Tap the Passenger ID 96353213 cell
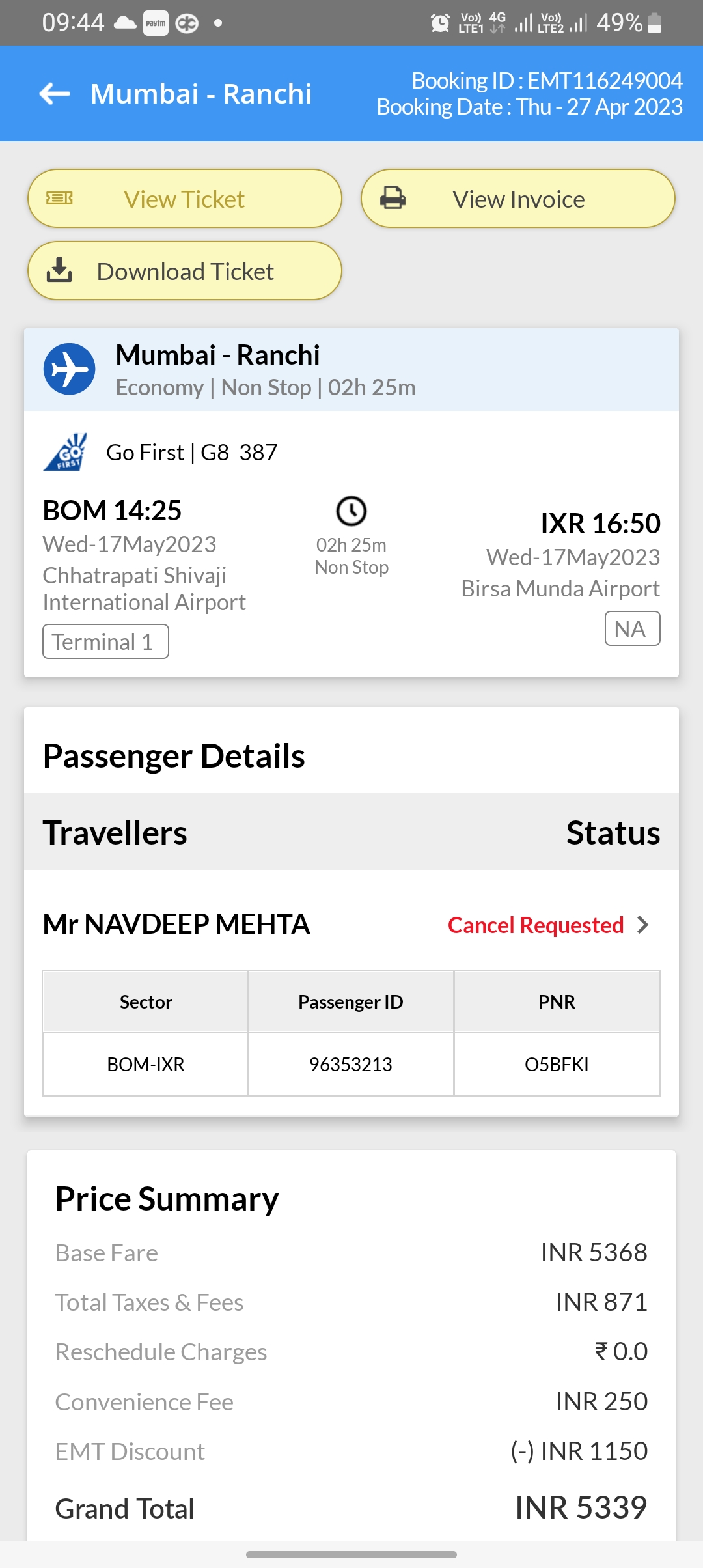Screen dimensions: 703x1568 351,1064
